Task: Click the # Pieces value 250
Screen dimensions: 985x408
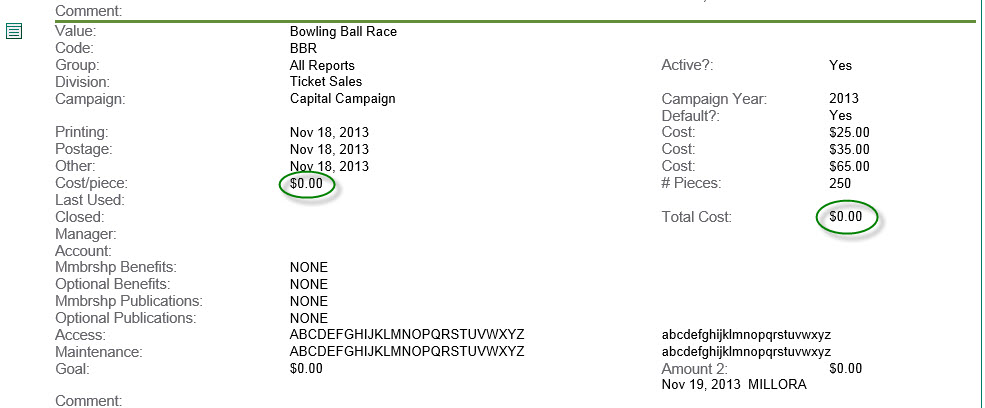Action: click(840, 184)
